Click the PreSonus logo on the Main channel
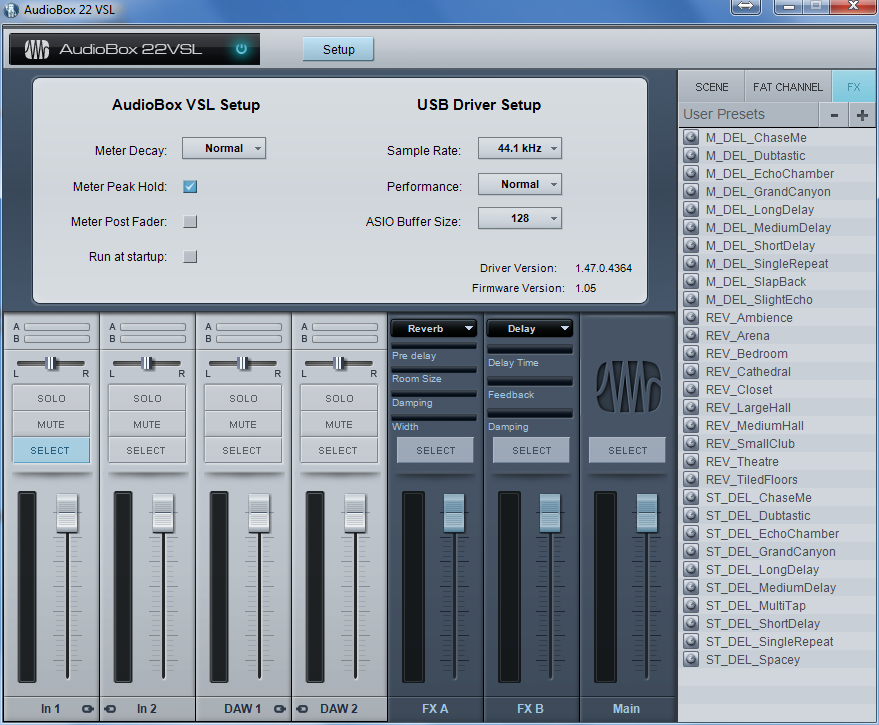This screenshot has height=725, width=879. [628, 384]
